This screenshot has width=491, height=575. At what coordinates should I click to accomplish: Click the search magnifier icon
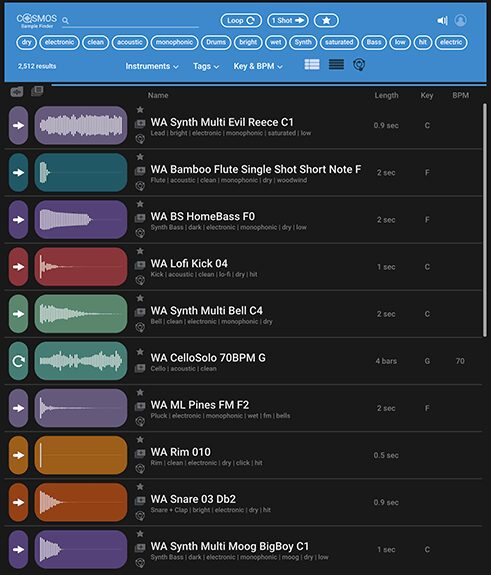pos(65,21)
